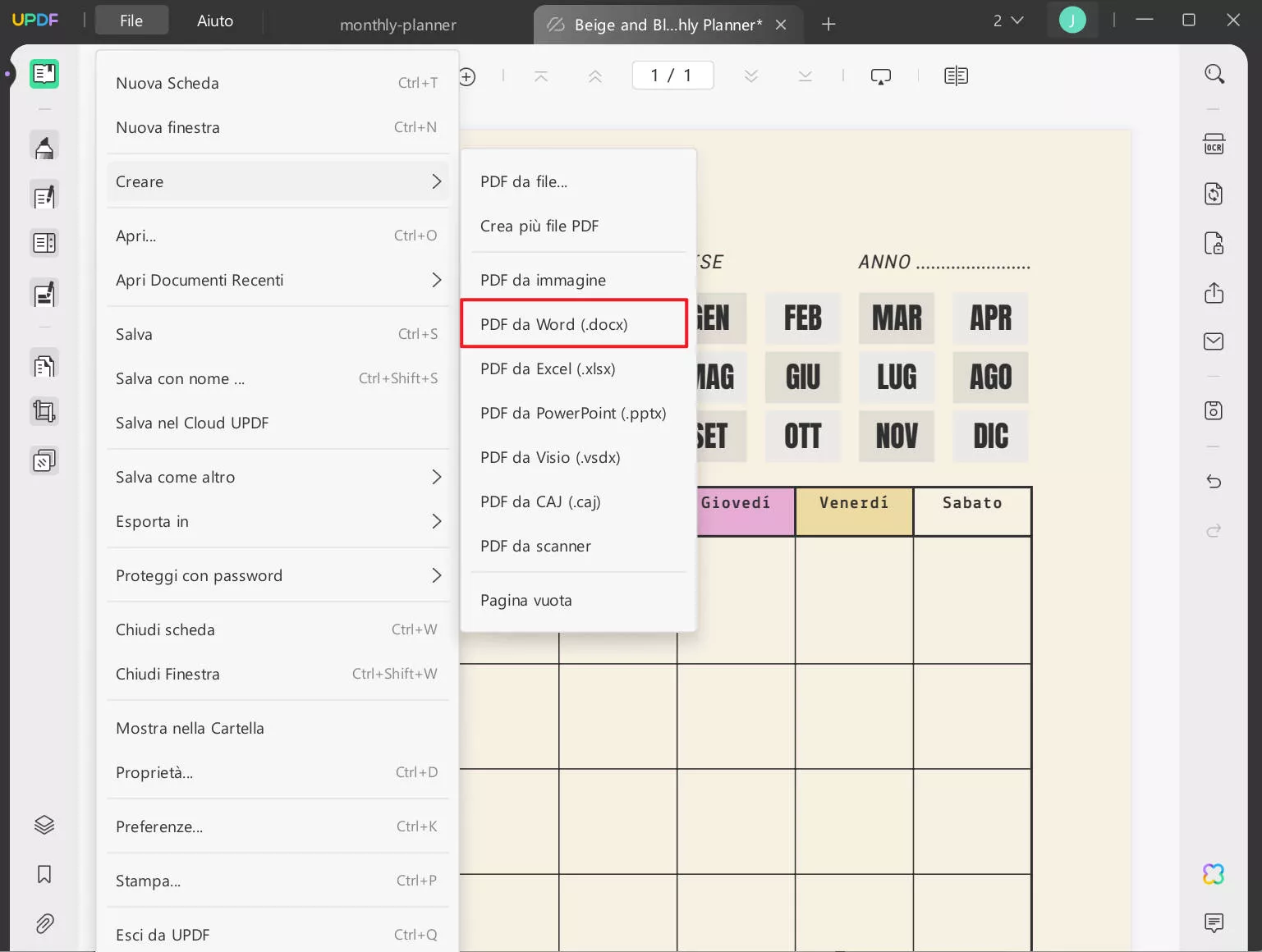Screen dimensions: 1262x952
Task: Expand the Creare submenu
Action: (278, 181)
